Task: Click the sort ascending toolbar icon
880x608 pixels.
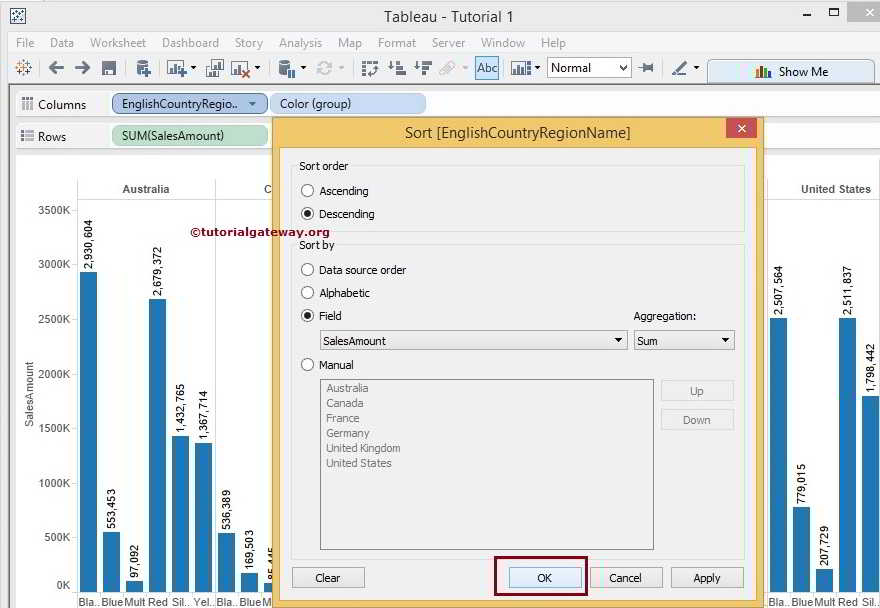Action: (x=397, y=68)
